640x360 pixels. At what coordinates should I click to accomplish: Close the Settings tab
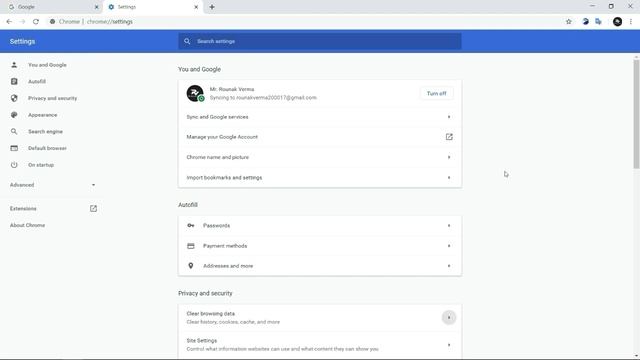(x=196, y=7)
